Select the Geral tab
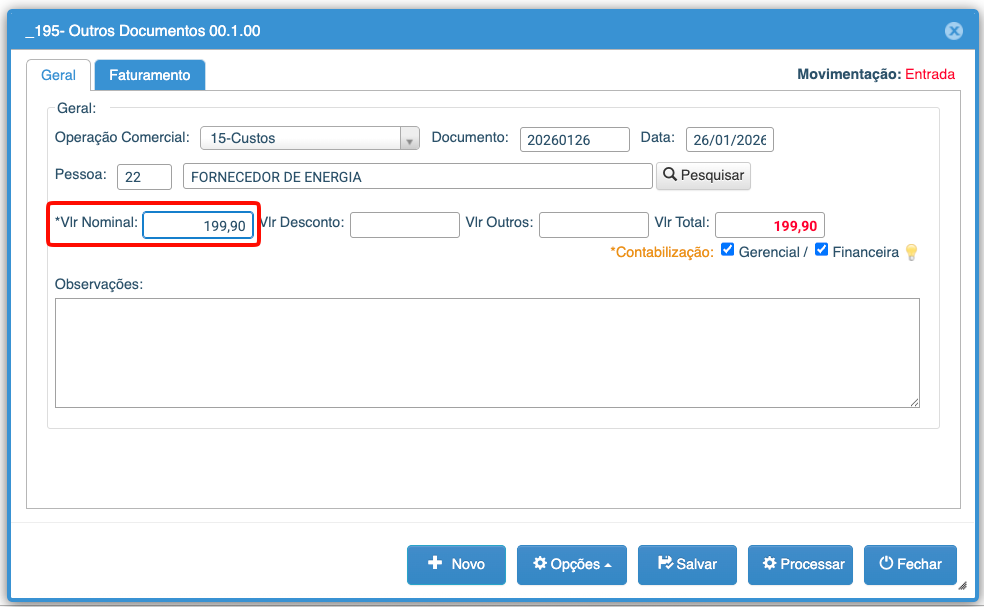 58,75
